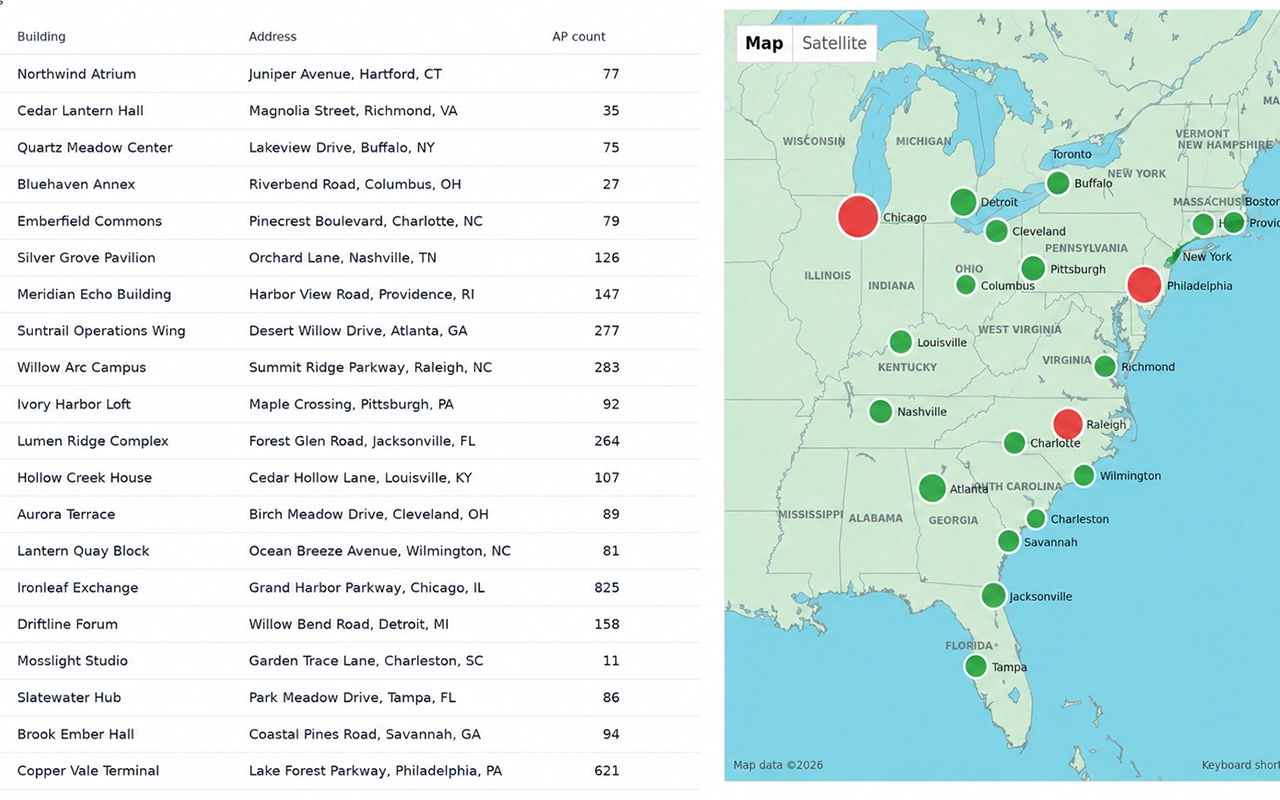The image size is (1280, 800).
Task: Click address Summit Ridge Parkway, Raleigh, NC
Action: click(x=371, y=367)
